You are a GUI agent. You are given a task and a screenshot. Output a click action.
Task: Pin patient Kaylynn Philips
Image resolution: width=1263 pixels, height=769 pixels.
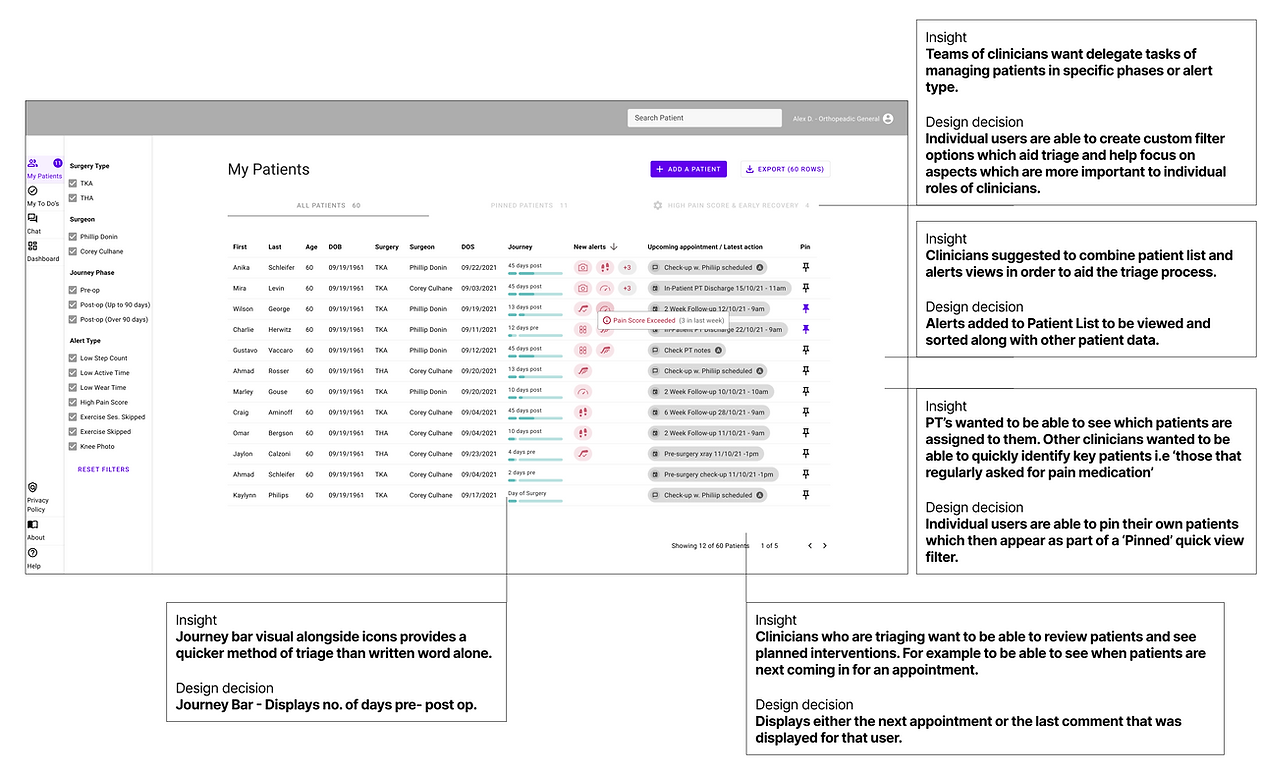tap(806, 495)
